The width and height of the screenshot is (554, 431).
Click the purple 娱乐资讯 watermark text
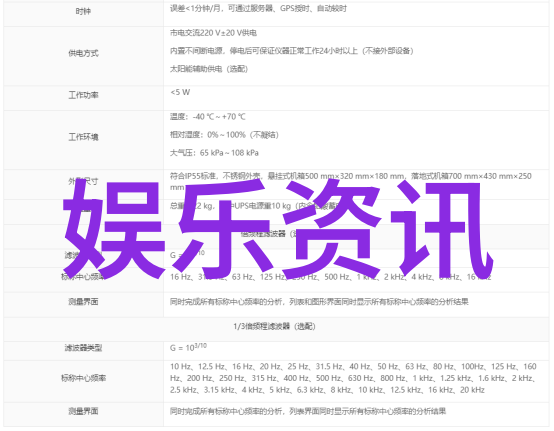click(278, 229)
